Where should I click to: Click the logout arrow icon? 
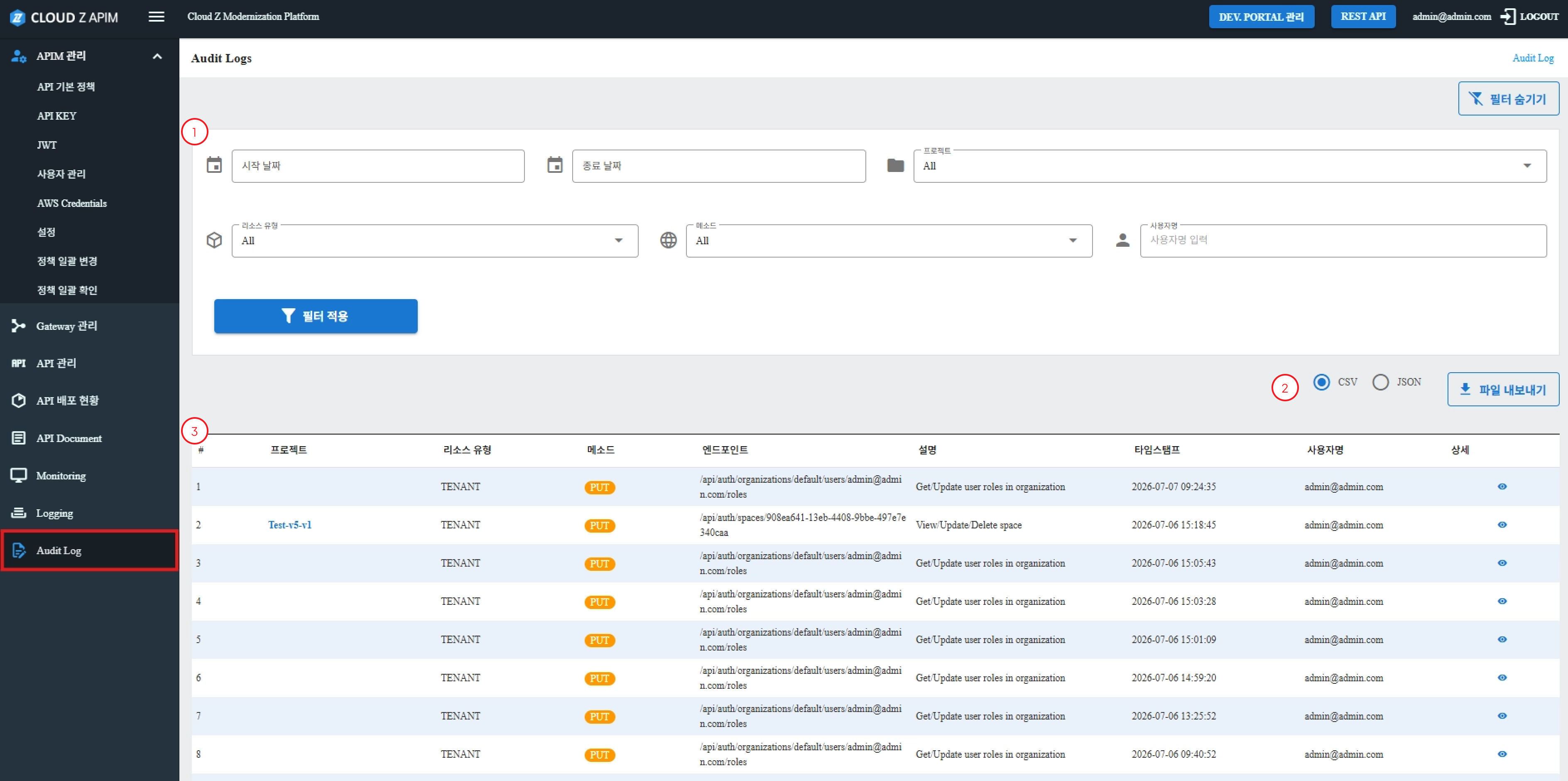click(x=1508, y=17)
